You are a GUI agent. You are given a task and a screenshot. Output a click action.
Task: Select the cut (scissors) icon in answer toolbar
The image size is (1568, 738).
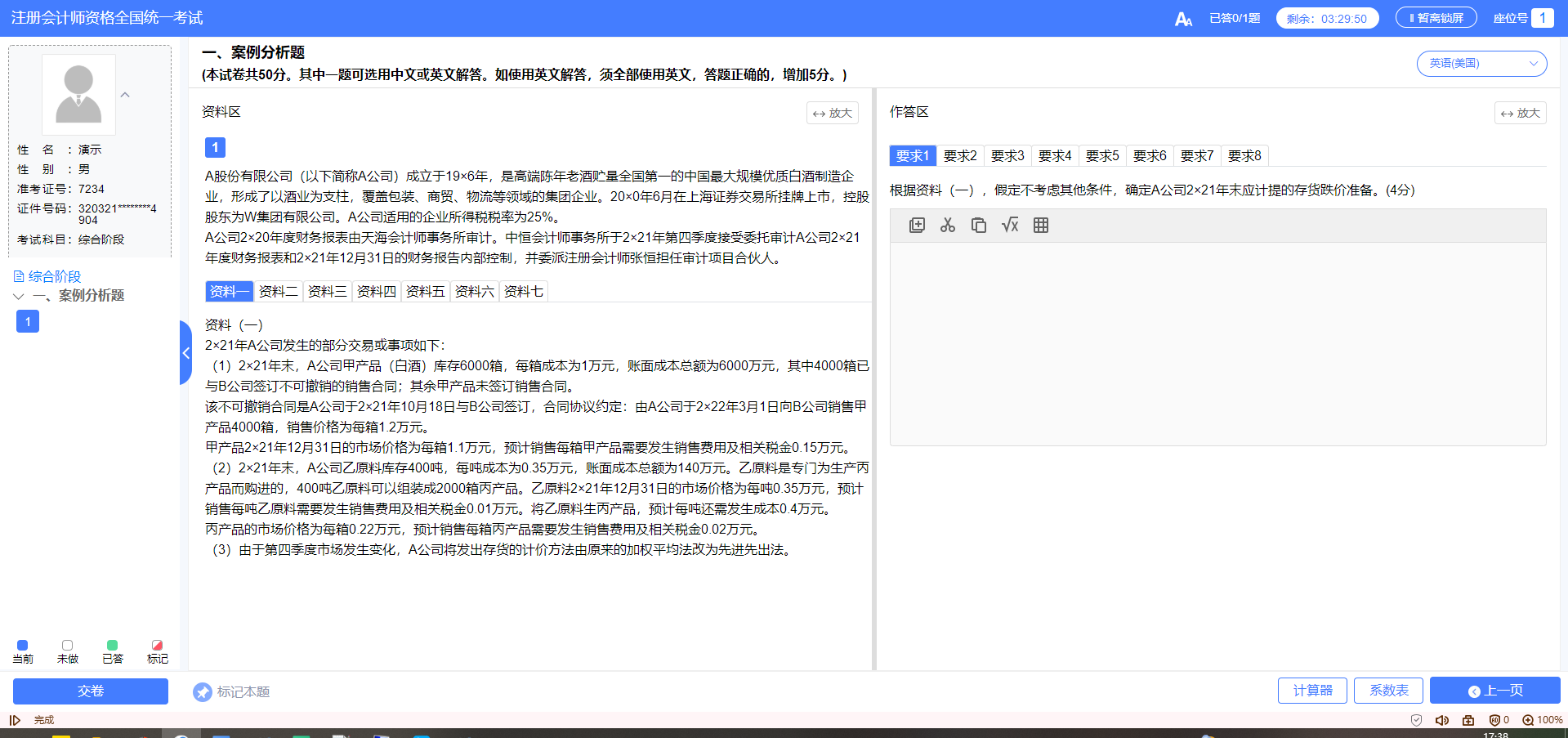click(948, 225)
